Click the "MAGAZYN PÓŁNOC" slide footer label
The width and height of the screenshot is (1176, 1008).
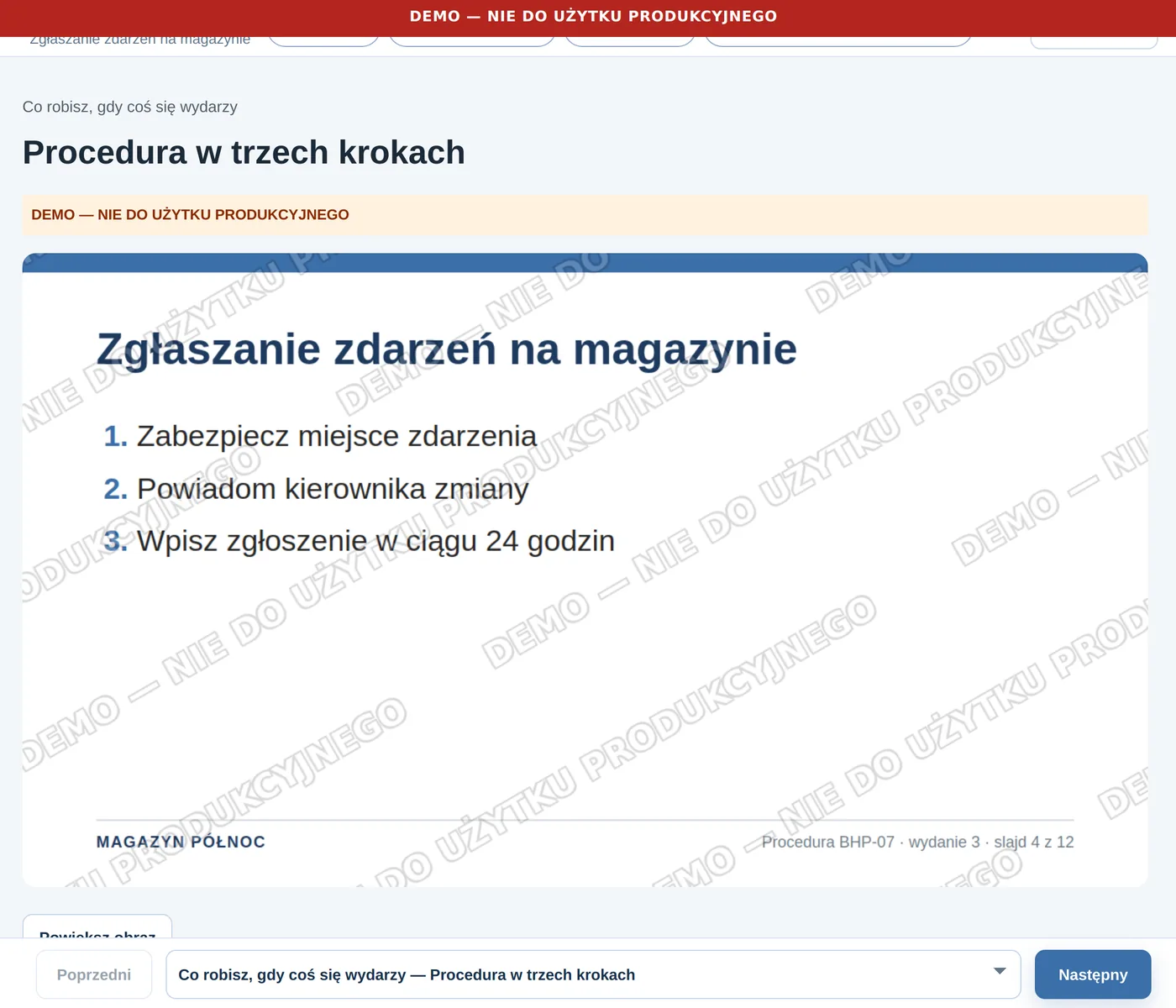181,842
